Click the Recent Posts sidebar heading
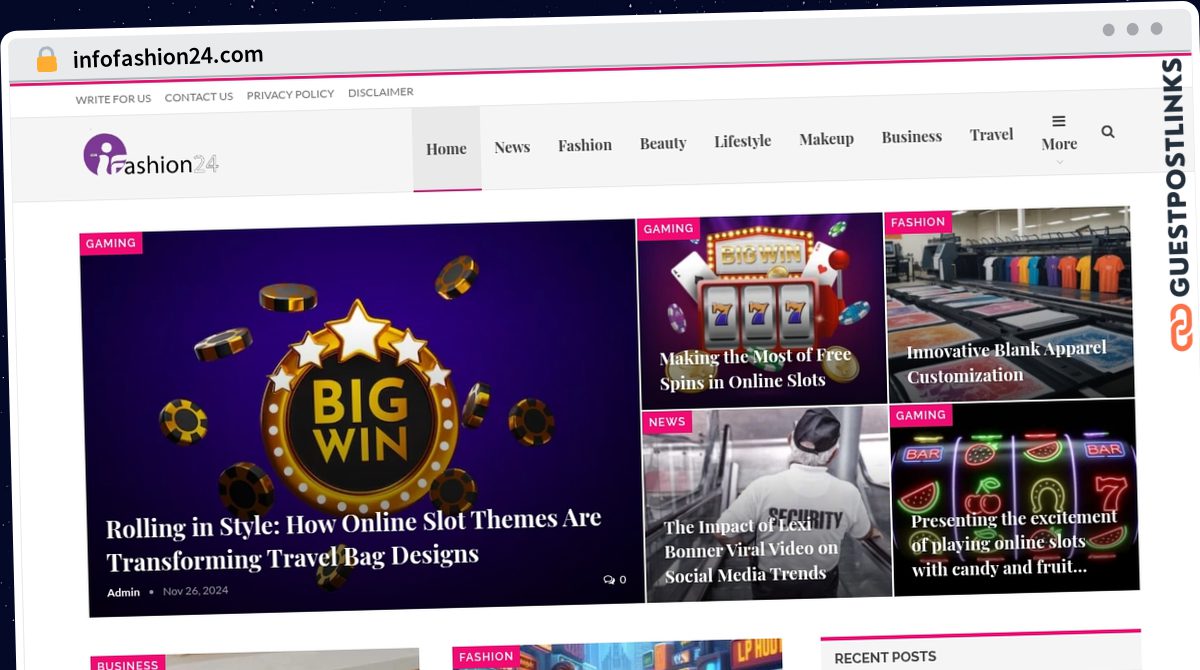The width and height of the screenshot is (1200, 670). [885, 657]
